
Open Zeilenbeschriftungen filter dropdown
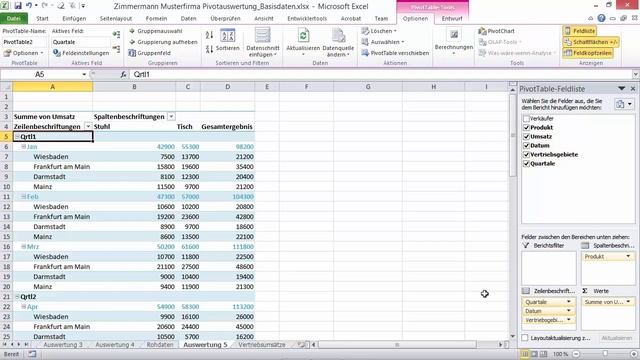88,127
